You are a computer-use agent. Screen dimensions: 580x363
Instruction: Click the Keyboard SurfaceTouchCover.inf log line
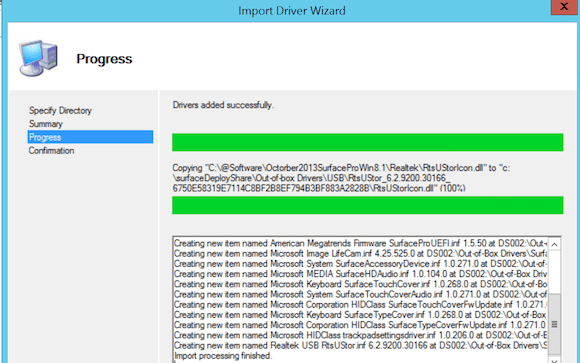tap(361, 284)
